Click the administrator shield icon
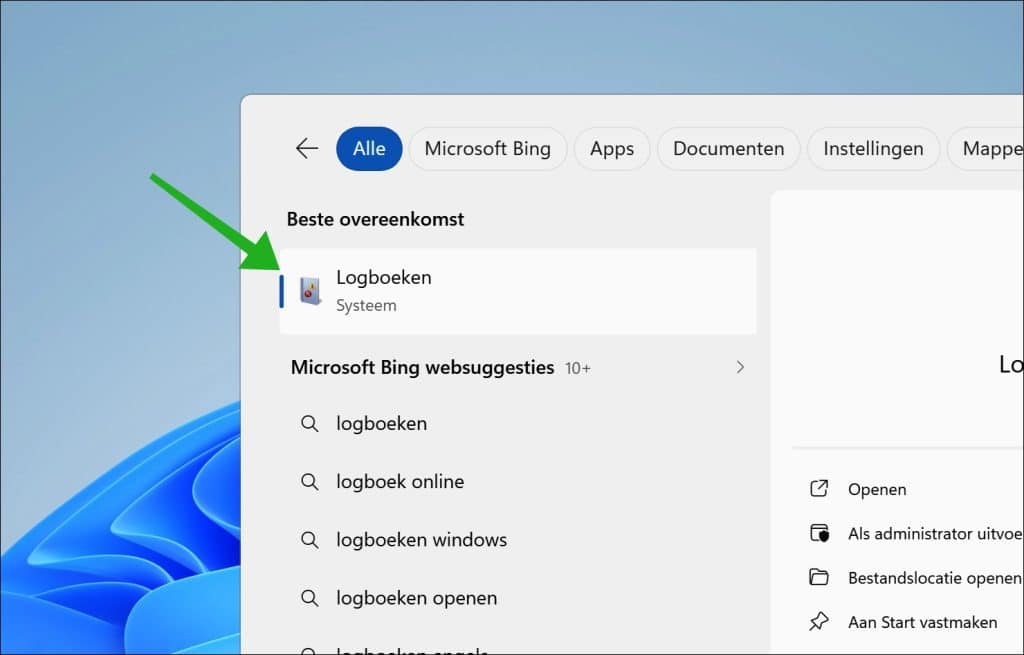Screen dimensions: 1024x655 point(819,533)
